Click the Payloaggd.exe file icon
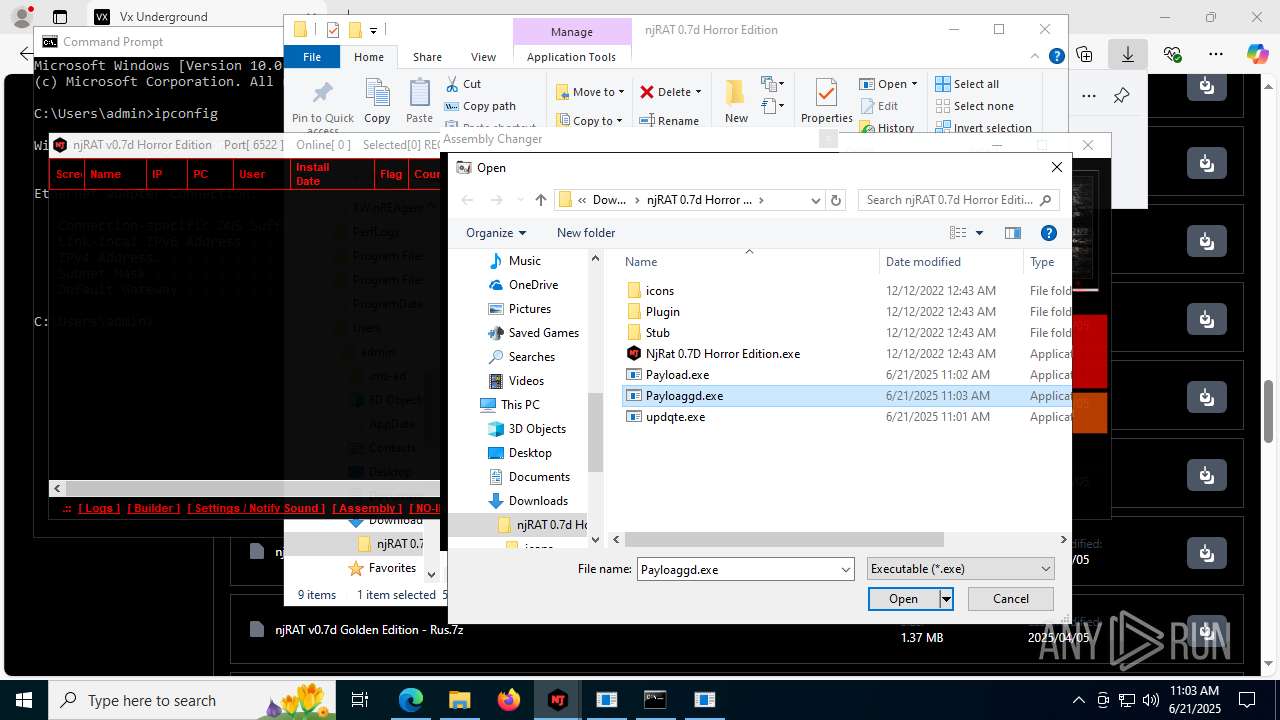The image size is (1280, 720). [633, 395]
